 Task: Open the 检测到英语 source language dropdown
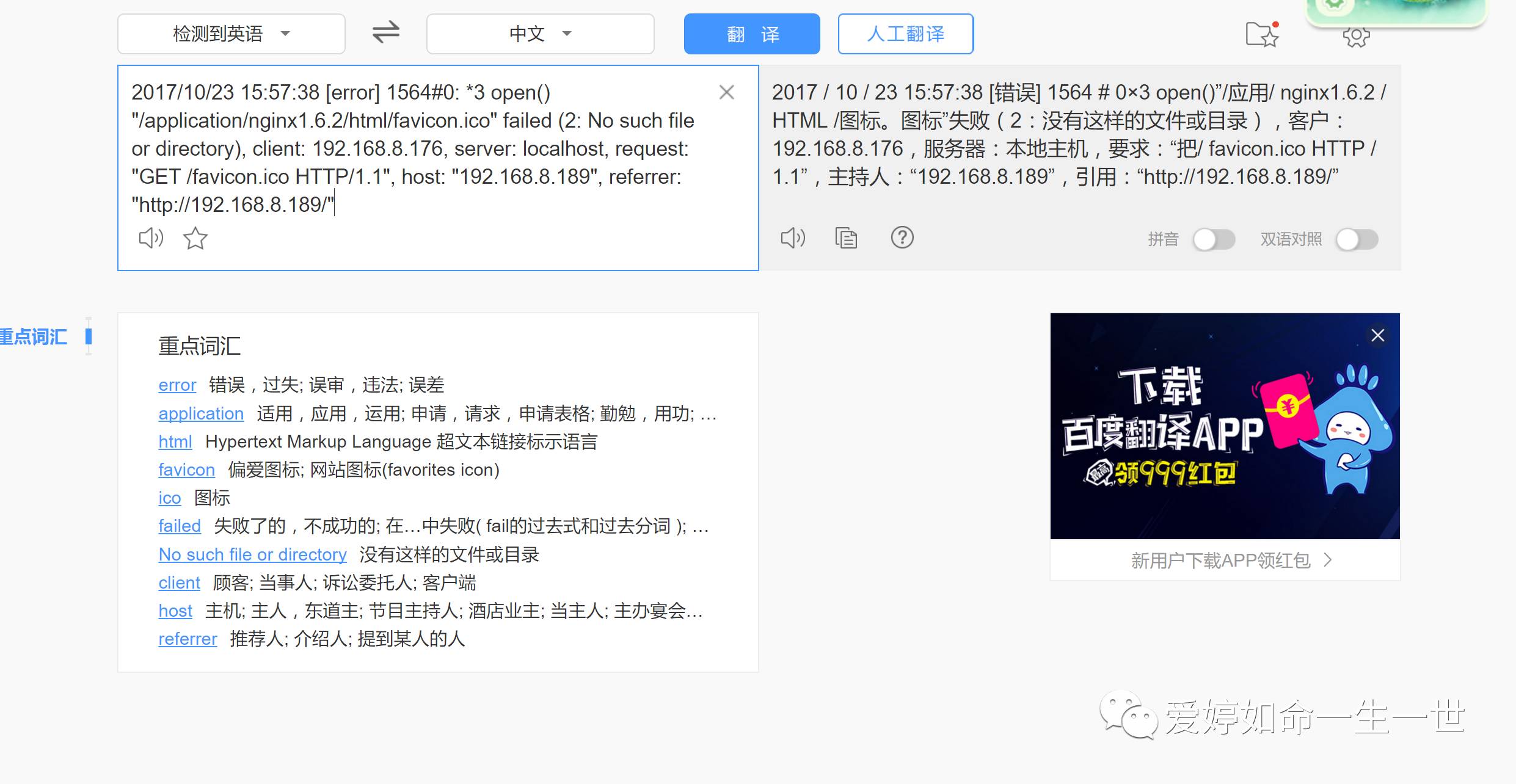pos(231,34)
